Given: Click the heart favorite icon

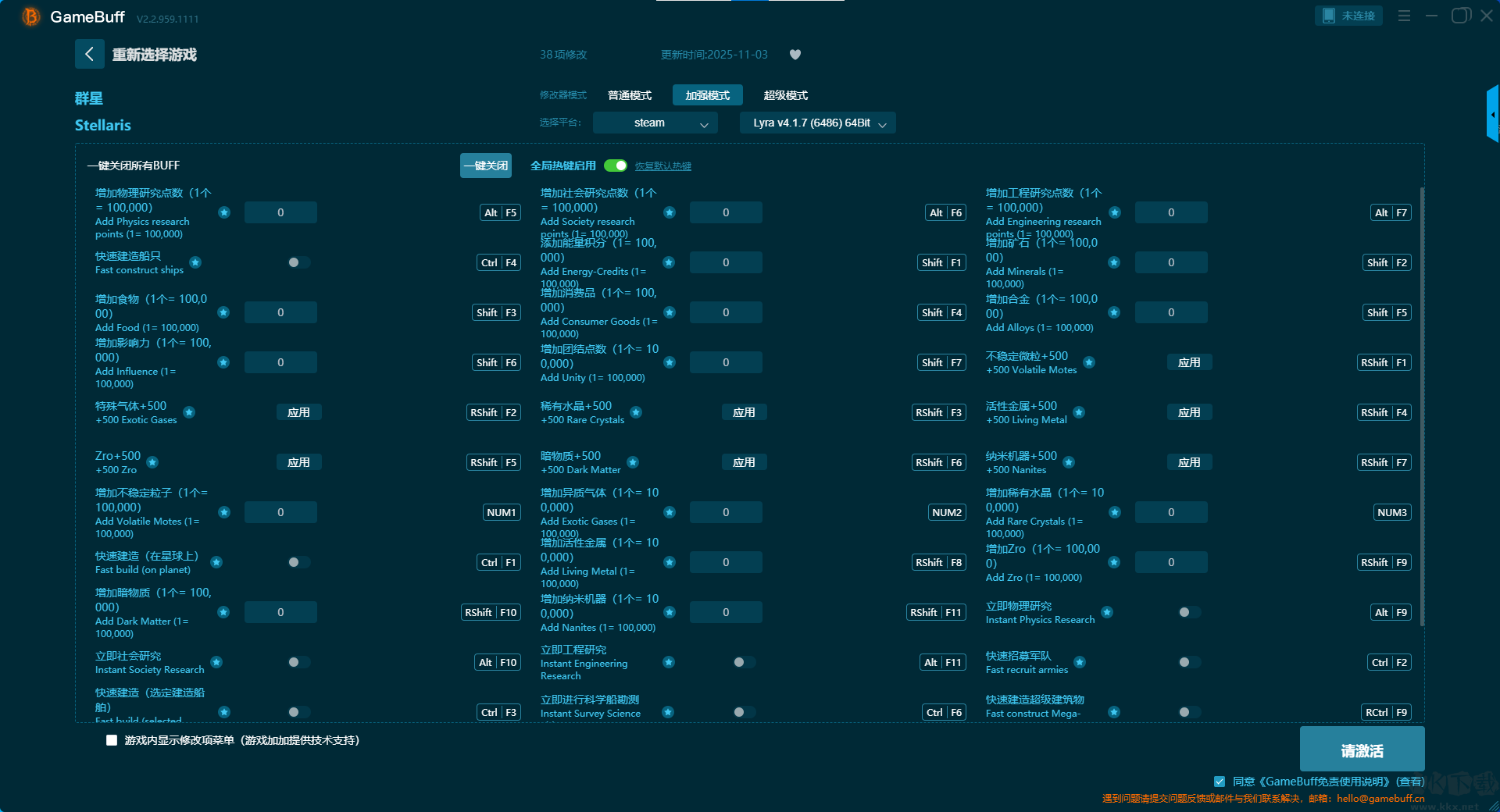Looking at the screenshot, I should pyautogui.click(x=795, y=55).
